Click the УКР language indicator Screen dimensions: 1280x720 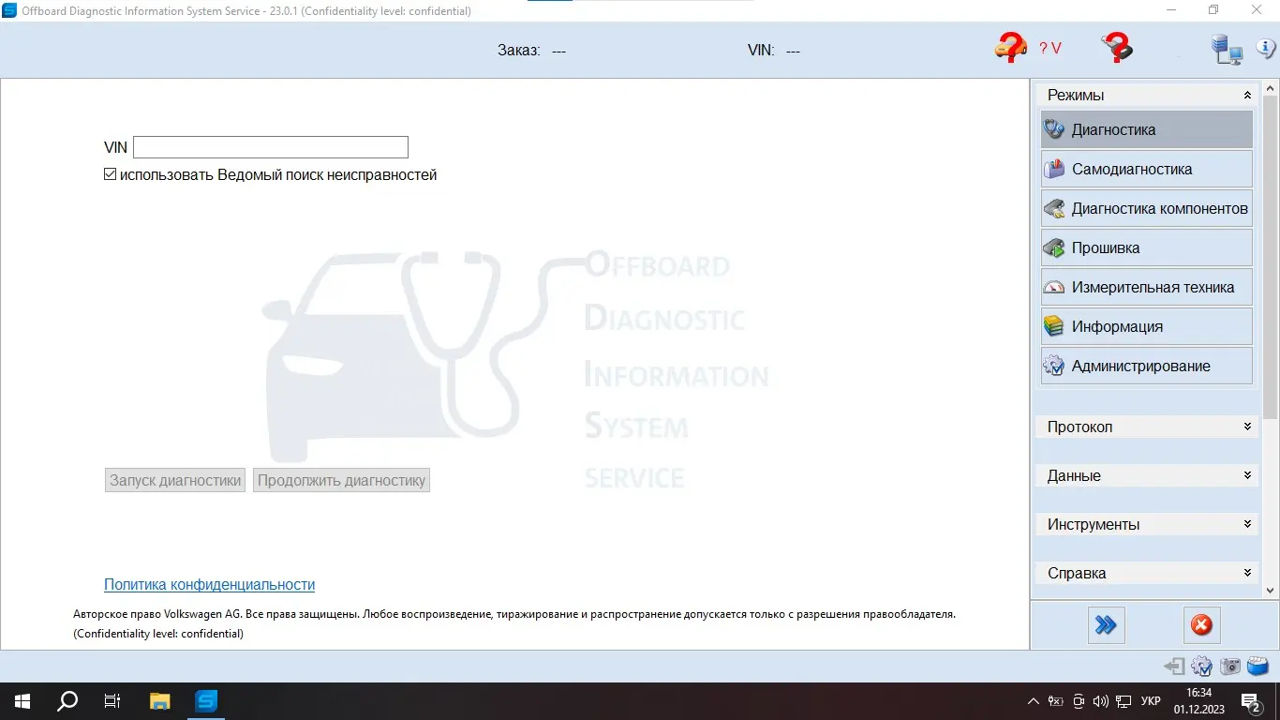pos(1151,701)
